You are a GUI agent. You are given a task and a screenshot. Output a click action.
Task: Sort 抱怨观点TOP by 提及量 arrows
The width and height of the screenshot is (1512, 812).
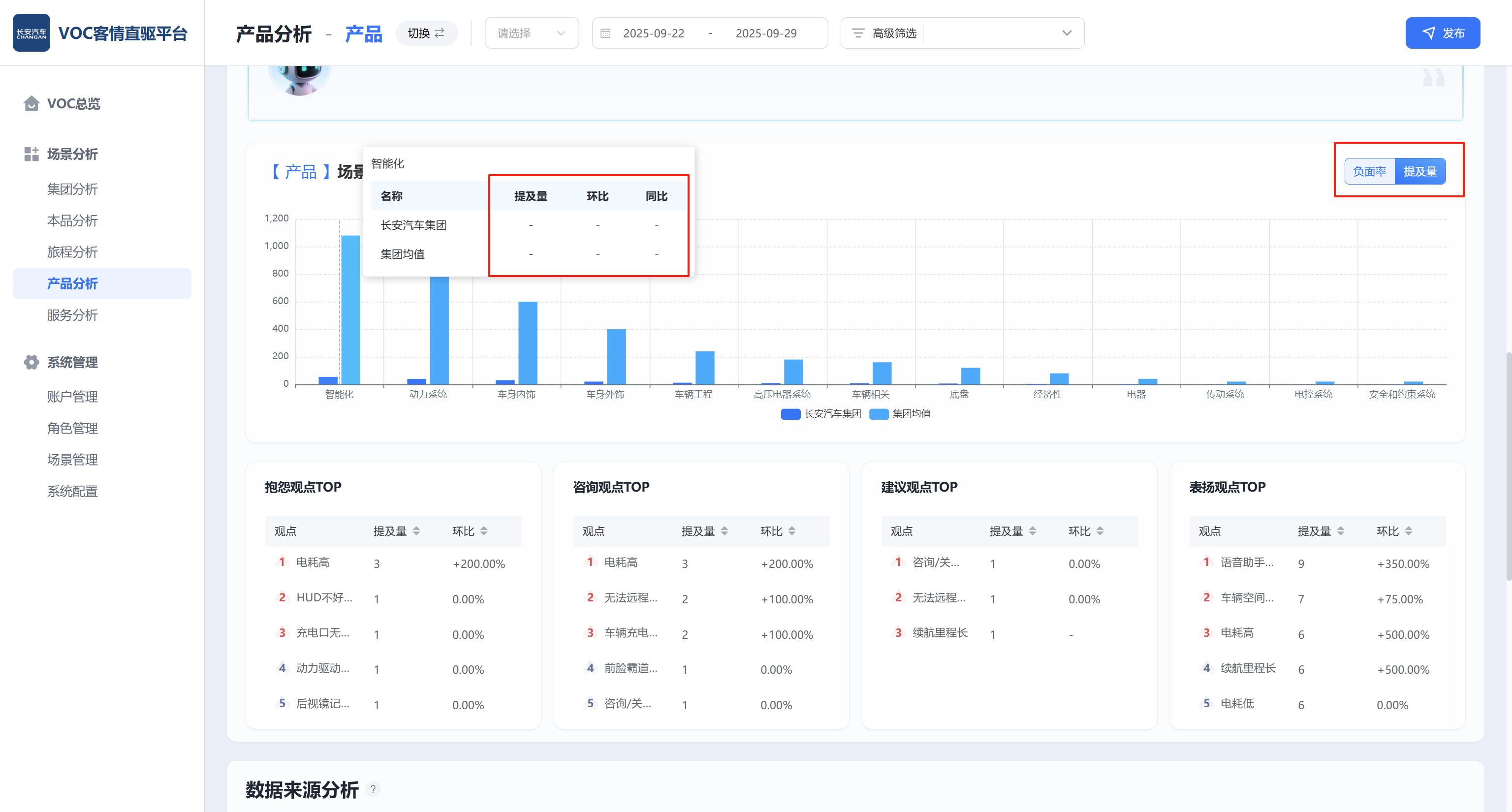(x=416, y=531)
